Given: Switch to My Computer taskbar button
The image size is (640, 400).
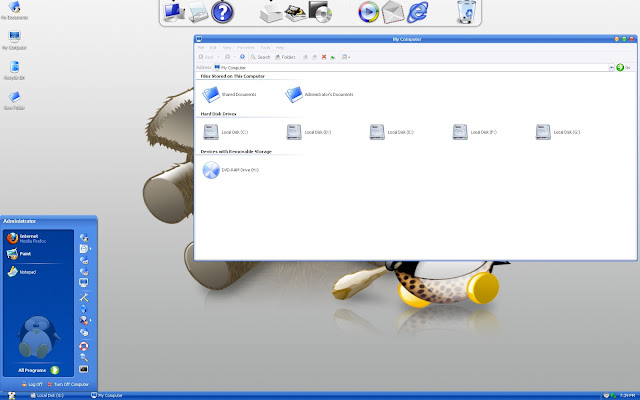Looking at the screenshot, I should 107,396.
